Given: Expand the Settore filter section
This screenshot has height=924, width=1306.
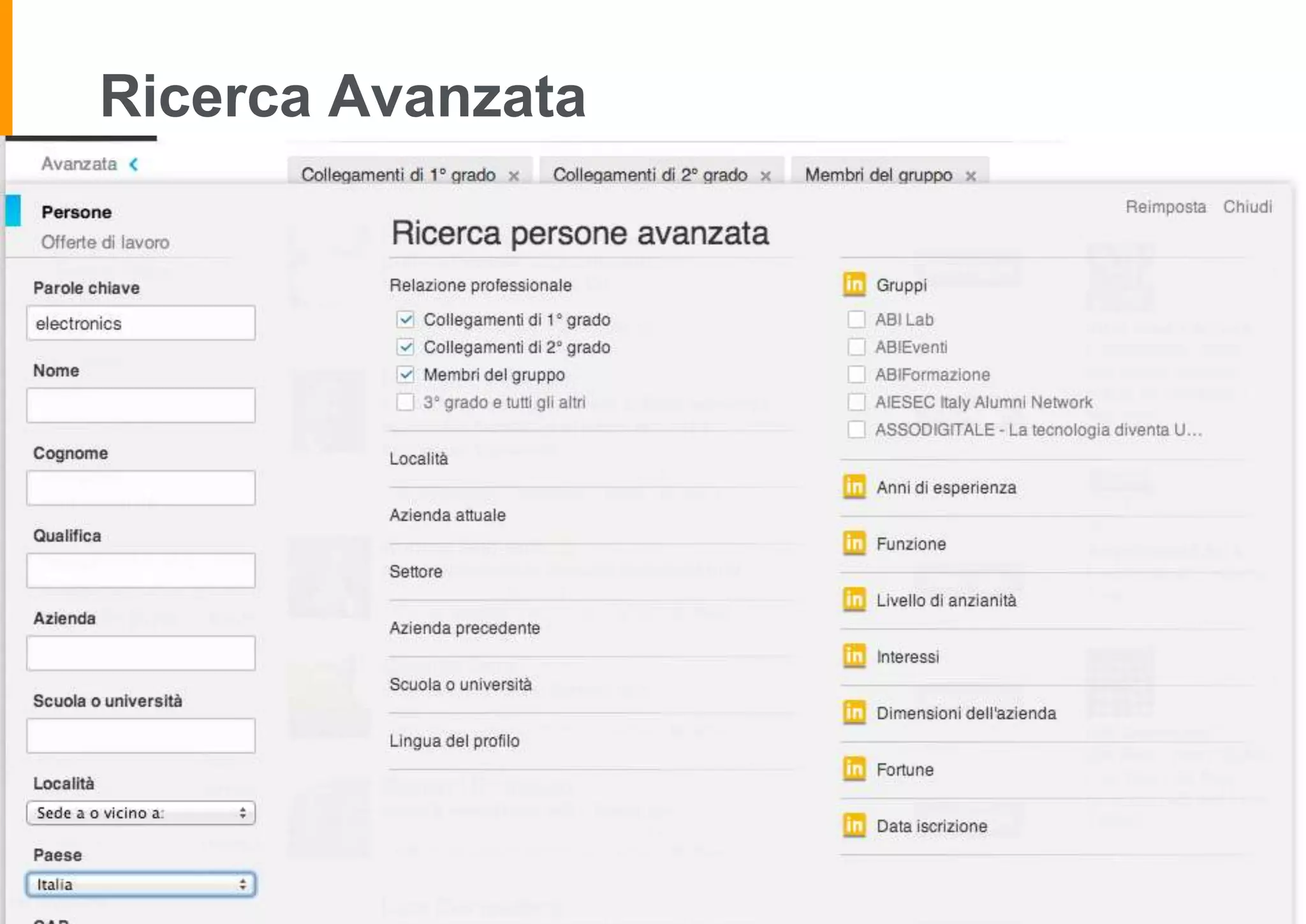Looking at the screenshot, I should click(x=416, y=571).
